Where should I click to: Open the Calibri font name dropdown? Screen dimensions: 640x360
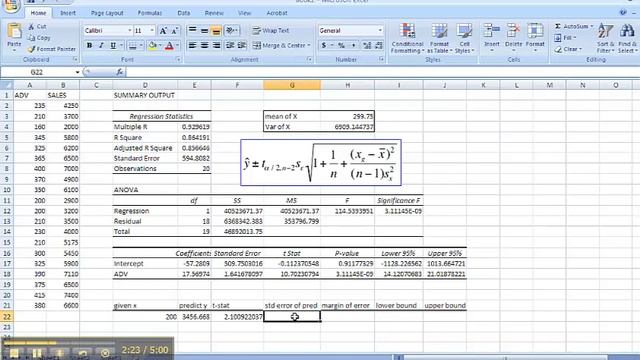pyautogui.click(x=129, y=31)
